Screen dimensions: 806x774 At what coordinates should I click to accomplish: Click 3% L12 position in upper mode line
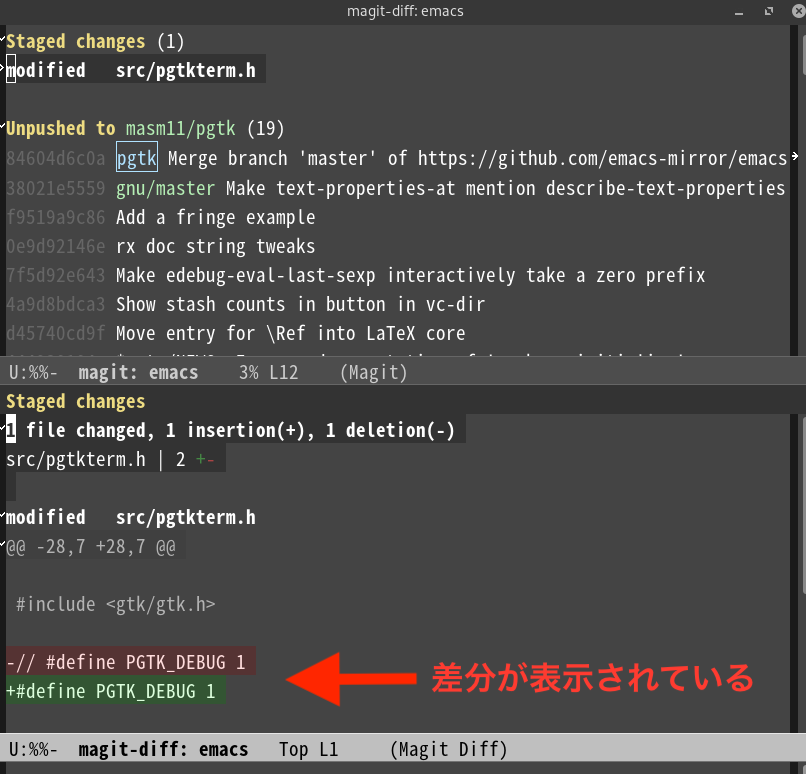click(268, 372)
